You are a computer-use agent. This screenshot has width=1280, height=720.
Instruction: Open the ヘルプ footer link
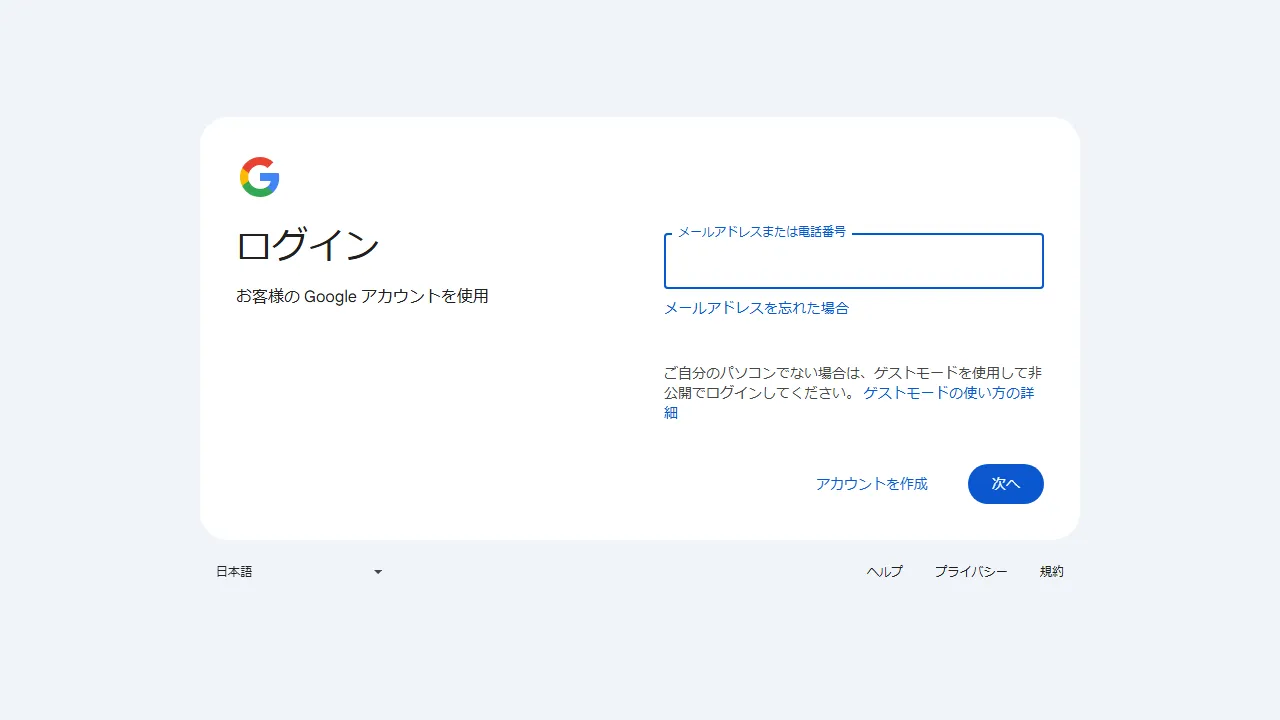coord(883,571)
